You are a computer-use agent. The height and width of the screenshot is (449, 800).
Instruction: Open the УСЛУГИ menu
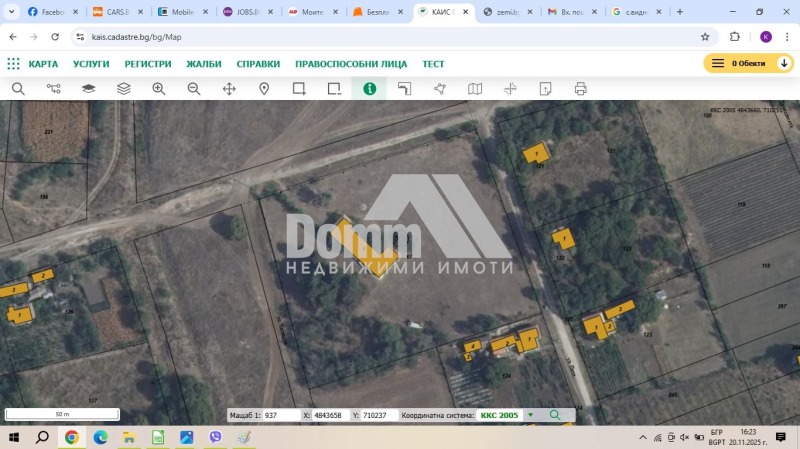(x=91, y=64)
